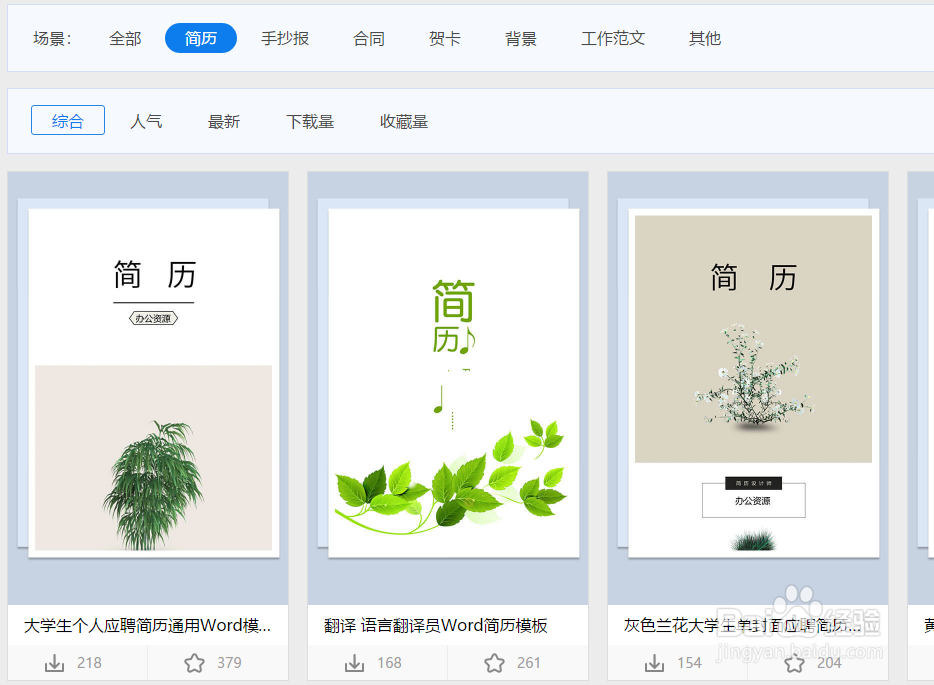934x685 pixels.
Task: Click download icon showing 168
Action: point(354,663)
